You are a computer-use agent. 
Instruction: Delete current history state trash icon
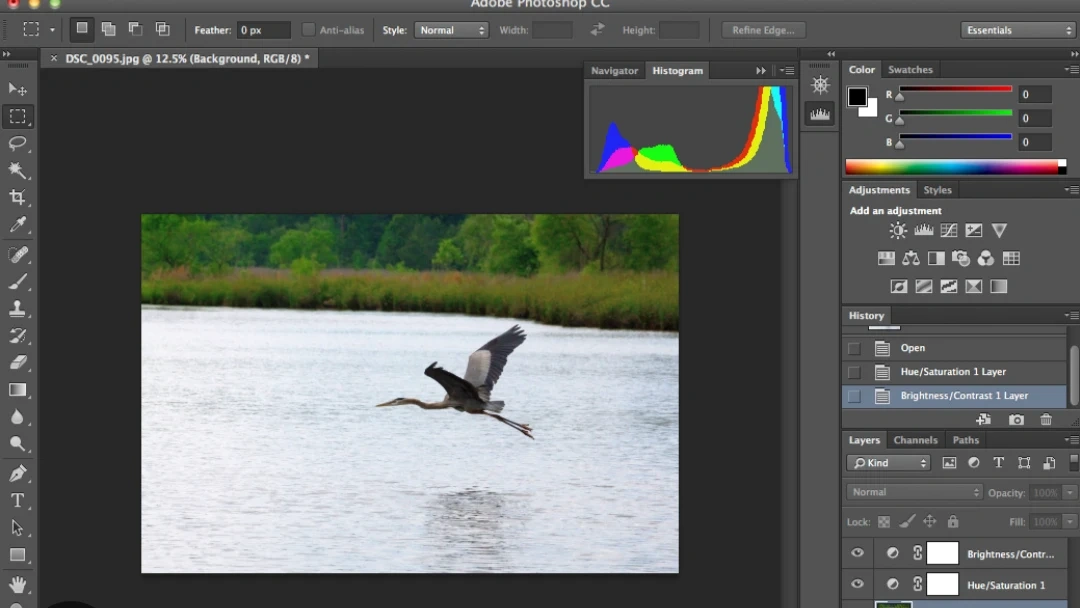pos(1046,419)
